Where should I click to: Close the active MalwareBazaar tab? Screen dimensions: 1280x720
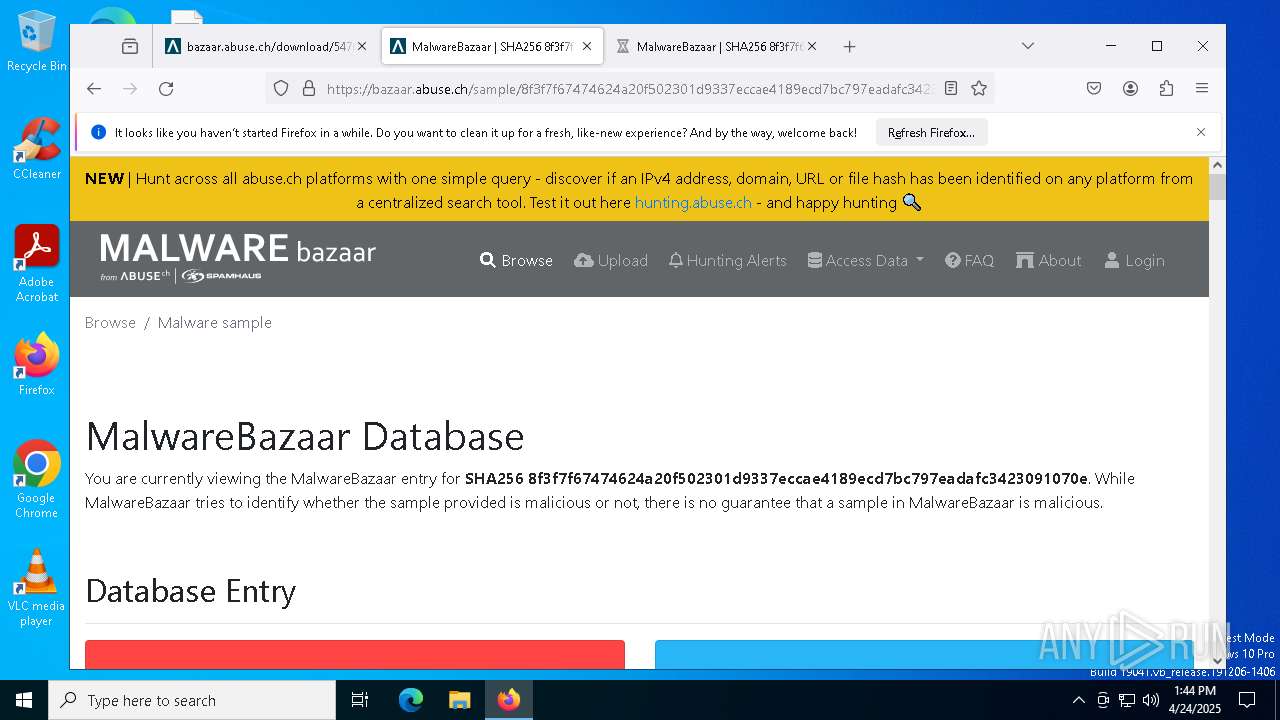point(587,46)
